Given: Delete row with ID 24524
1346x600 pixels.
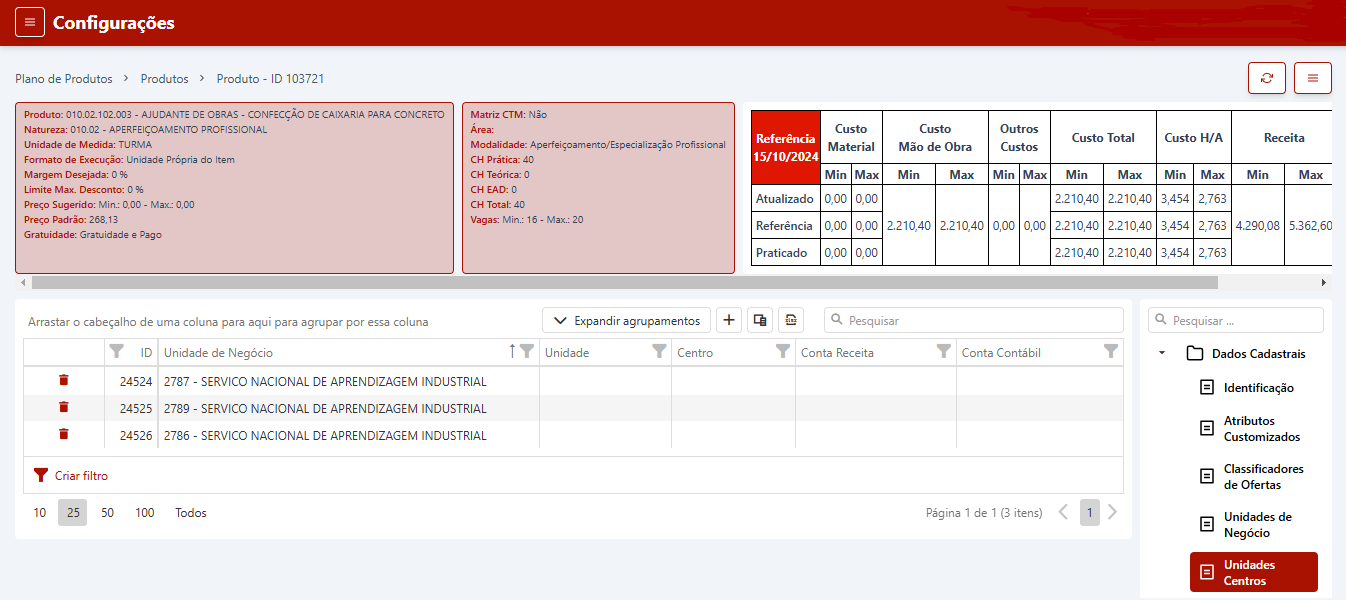Looking at the screenshot, I should [x=64, y=380].
